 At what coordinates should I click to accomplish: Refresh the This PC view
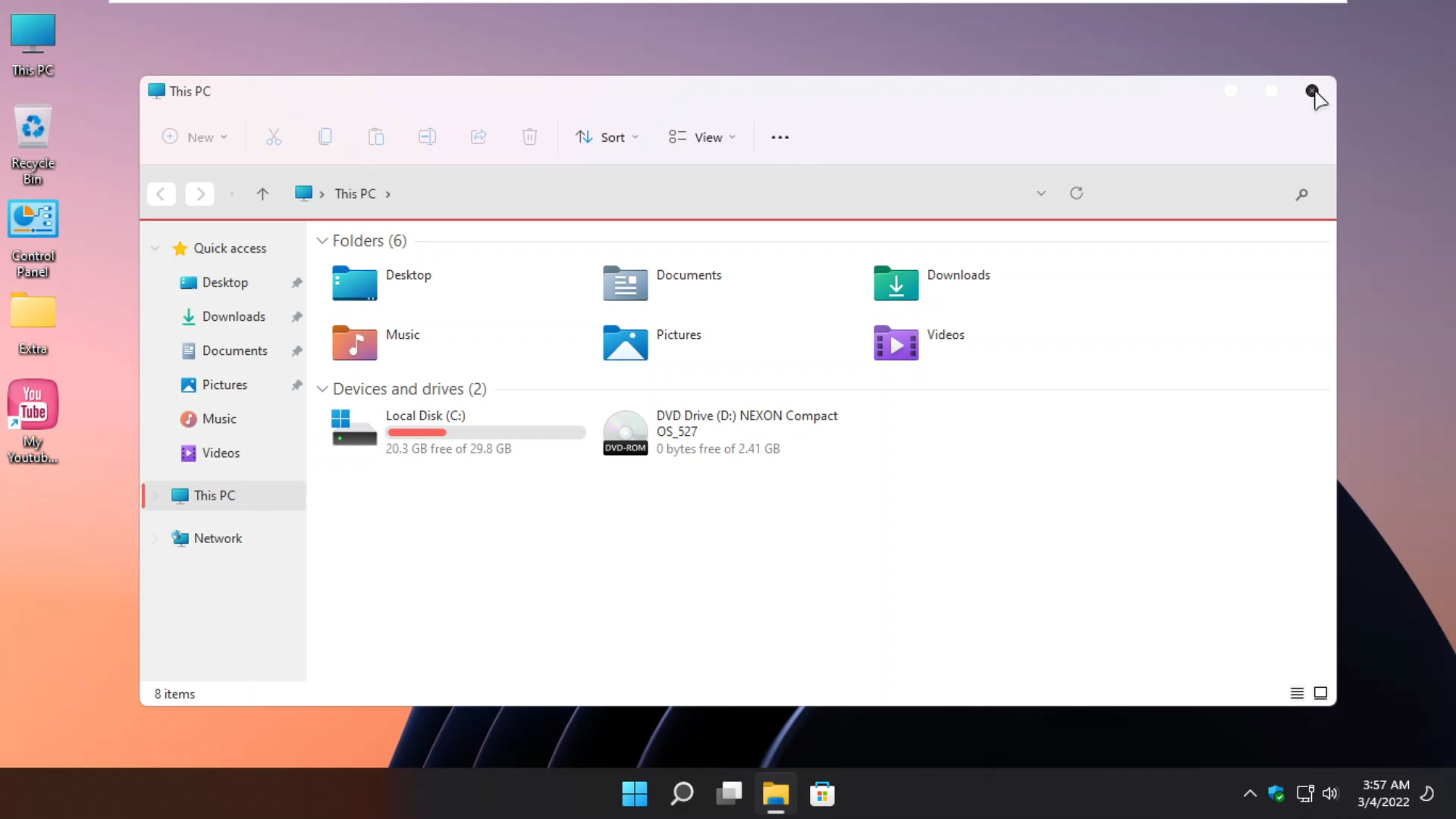pos(1076,193)
